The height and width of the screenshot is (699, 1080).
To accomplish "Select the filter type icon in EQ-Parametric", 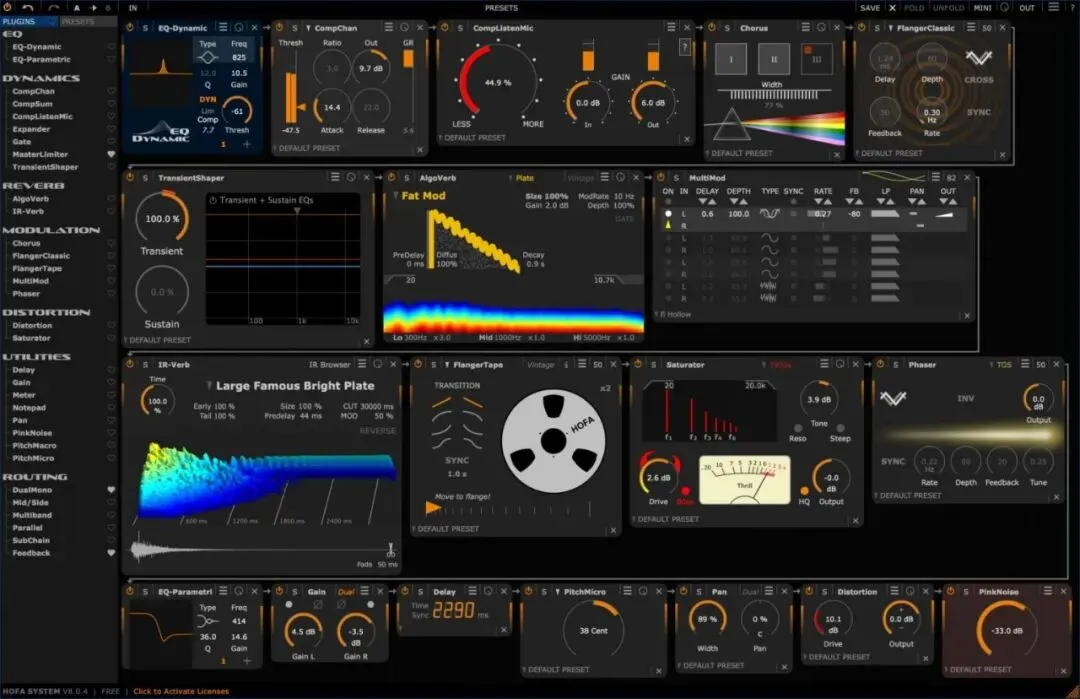I will [207, 621].
